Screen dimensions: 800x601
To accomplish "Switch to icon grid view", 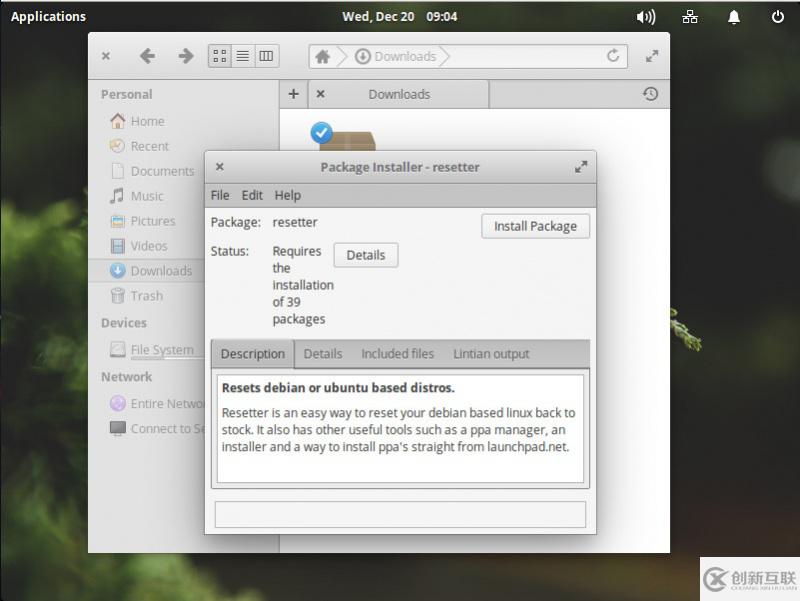I will point(220,56).
